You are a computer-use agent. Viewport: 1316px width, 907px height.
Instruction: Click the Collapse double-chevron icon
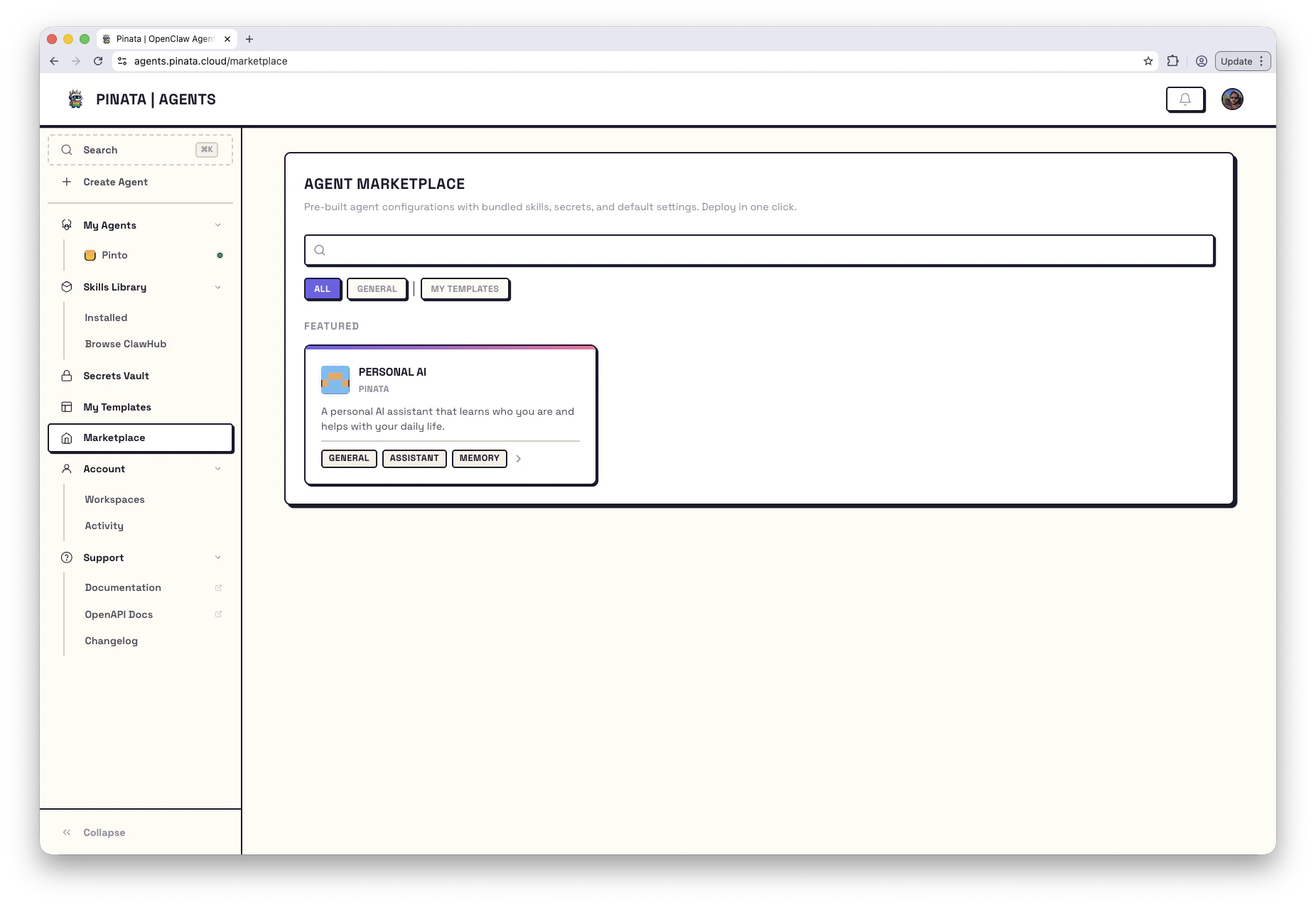tap(67, 832)
